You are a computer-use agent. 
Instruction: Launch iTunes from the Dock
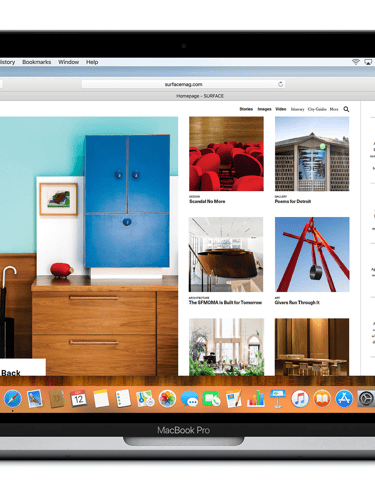point(300,399)
